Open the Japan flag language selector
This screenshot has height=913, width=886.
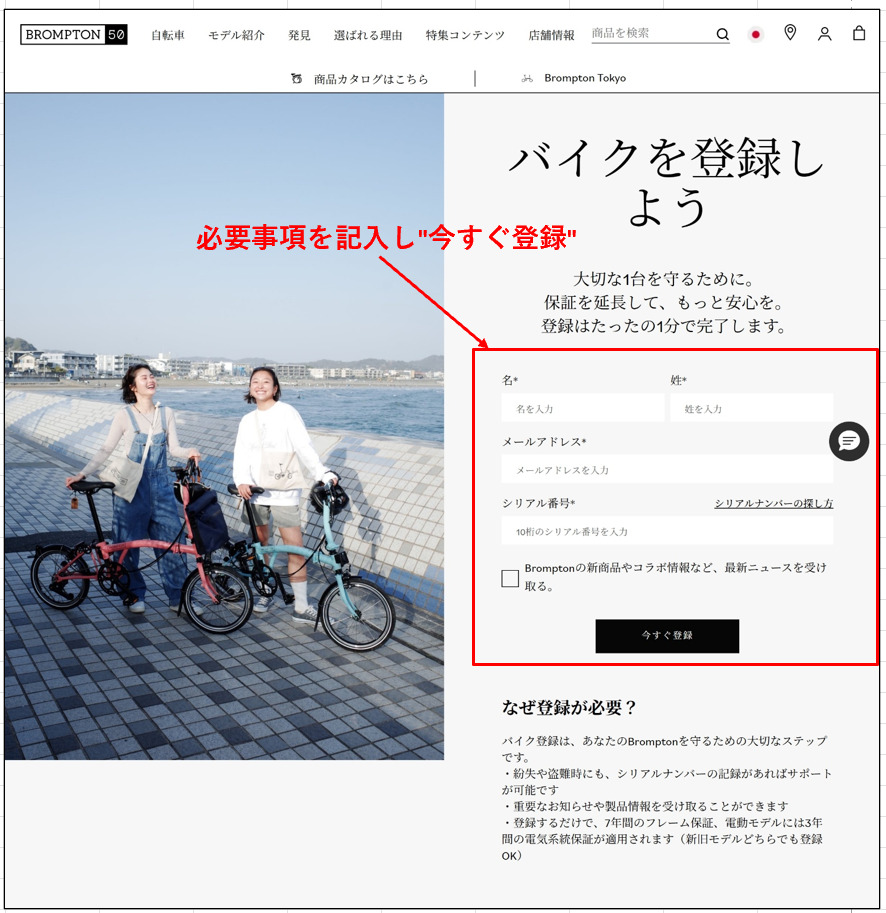point(756,33)
